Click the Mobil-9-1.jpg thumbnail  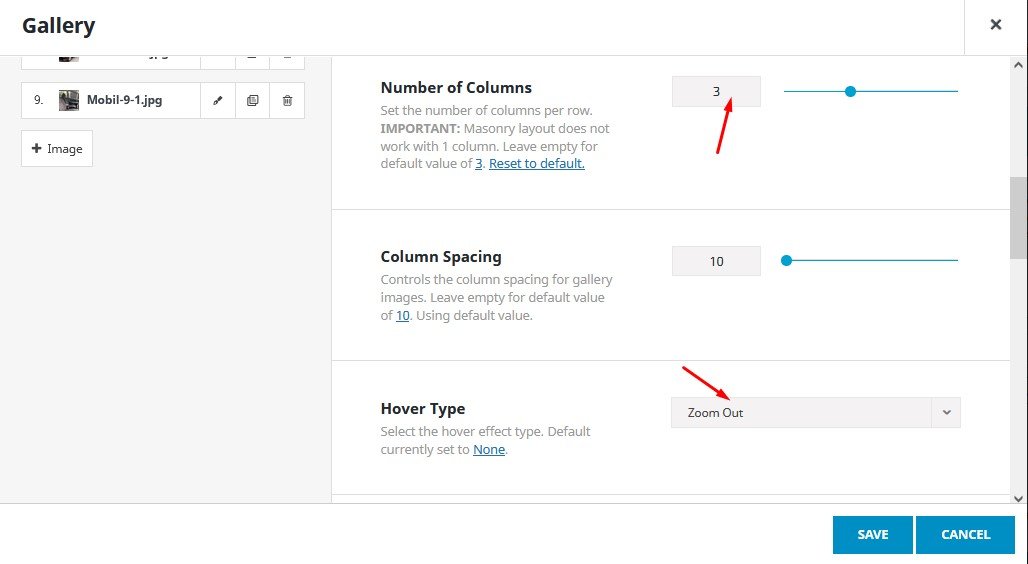click(69, 101)
